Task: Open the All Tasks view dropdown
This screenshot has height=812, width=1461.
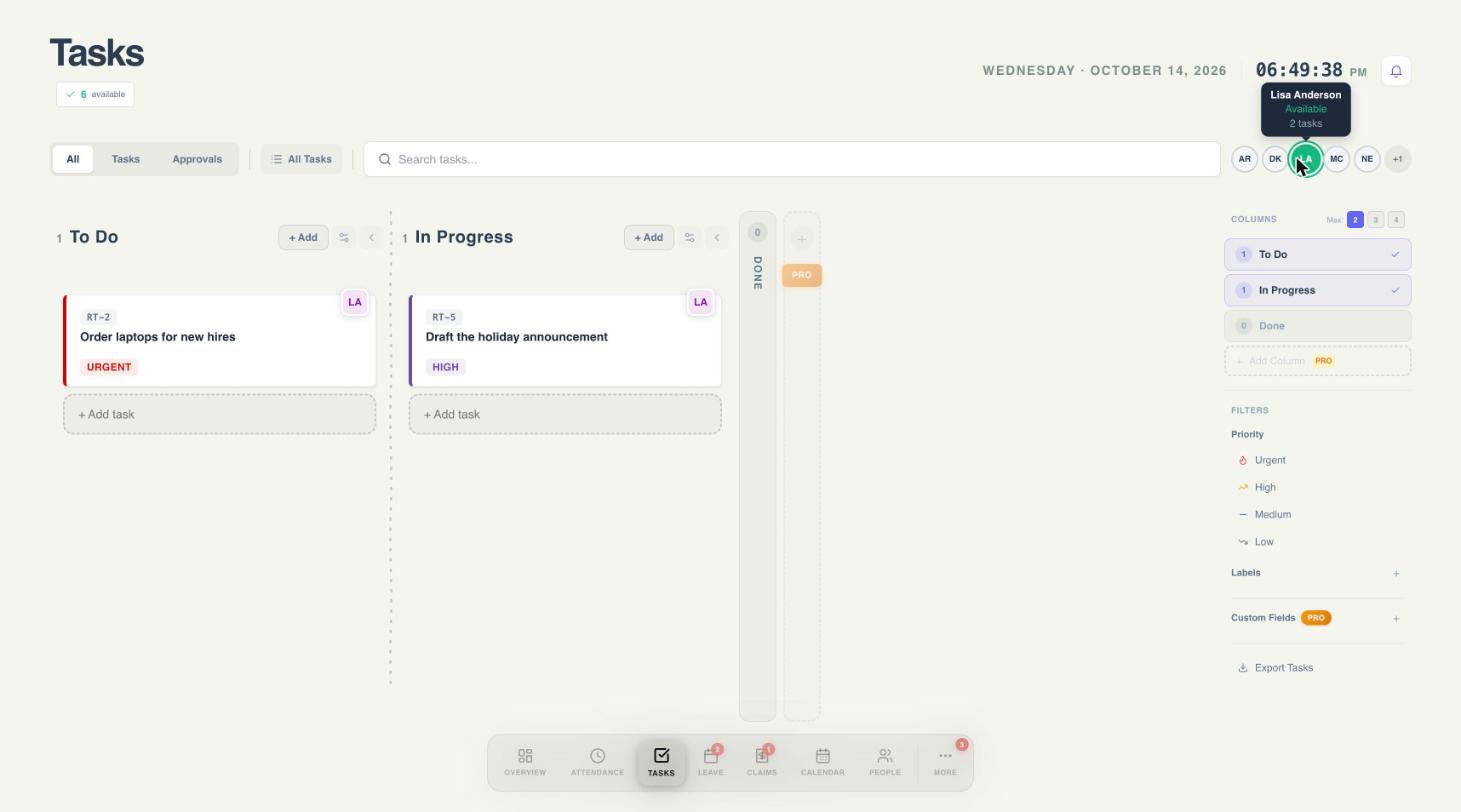Action: [x=302, y=159]
